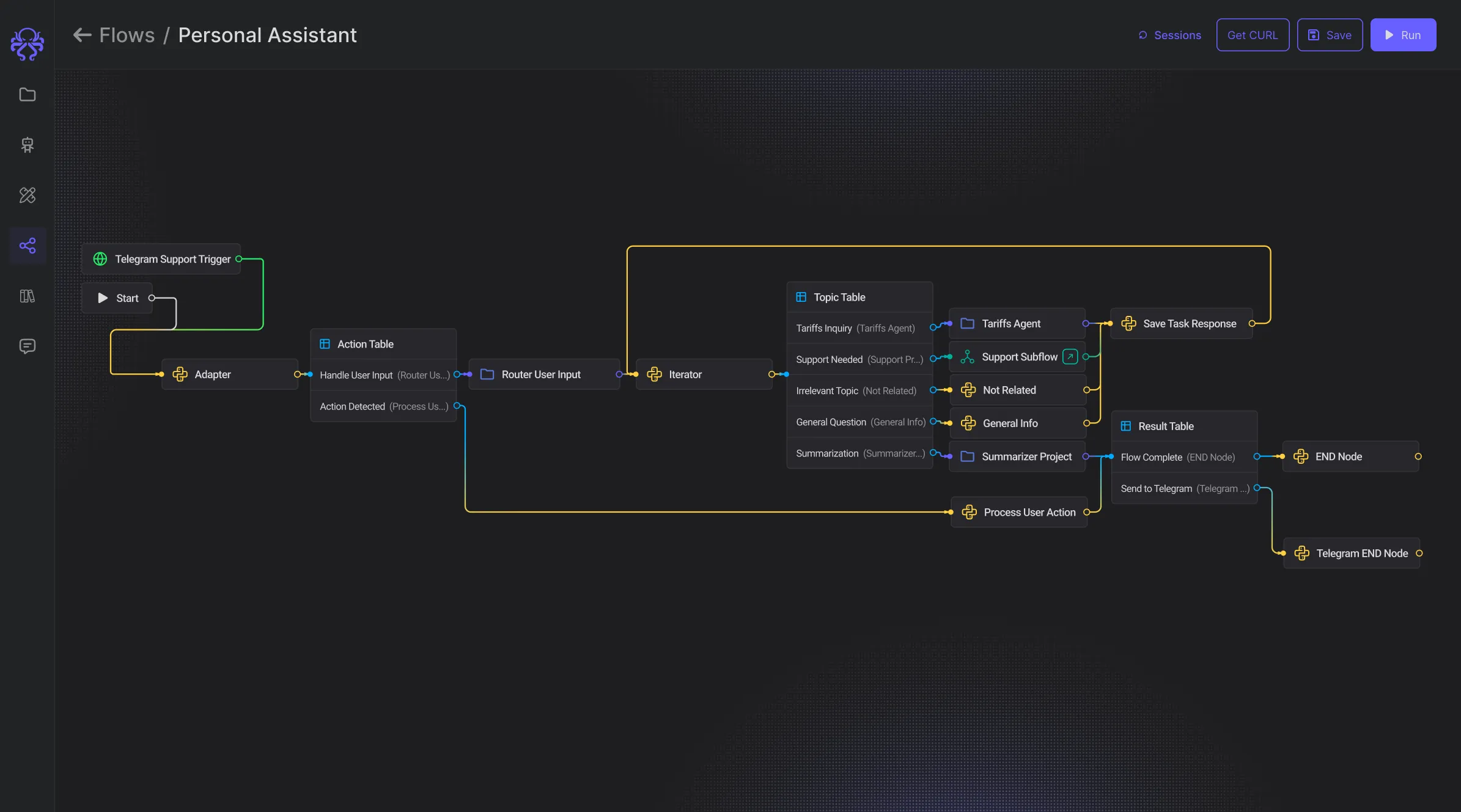This screenshot has width=1461, height=812.
Task: Click the Adapter node Python icon
Action: point(180,375)
